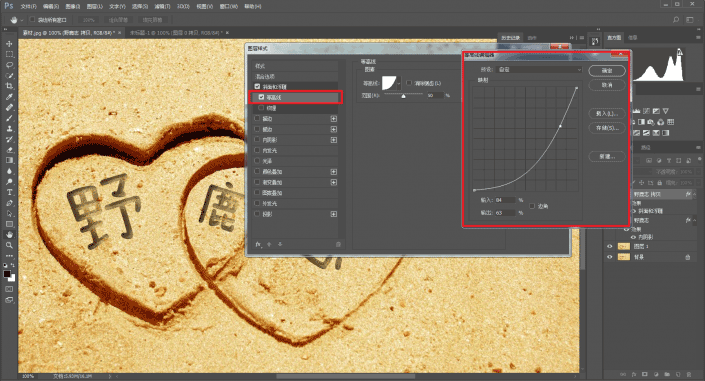Select the Zoom magnifier tool

(x=9, y=245)
